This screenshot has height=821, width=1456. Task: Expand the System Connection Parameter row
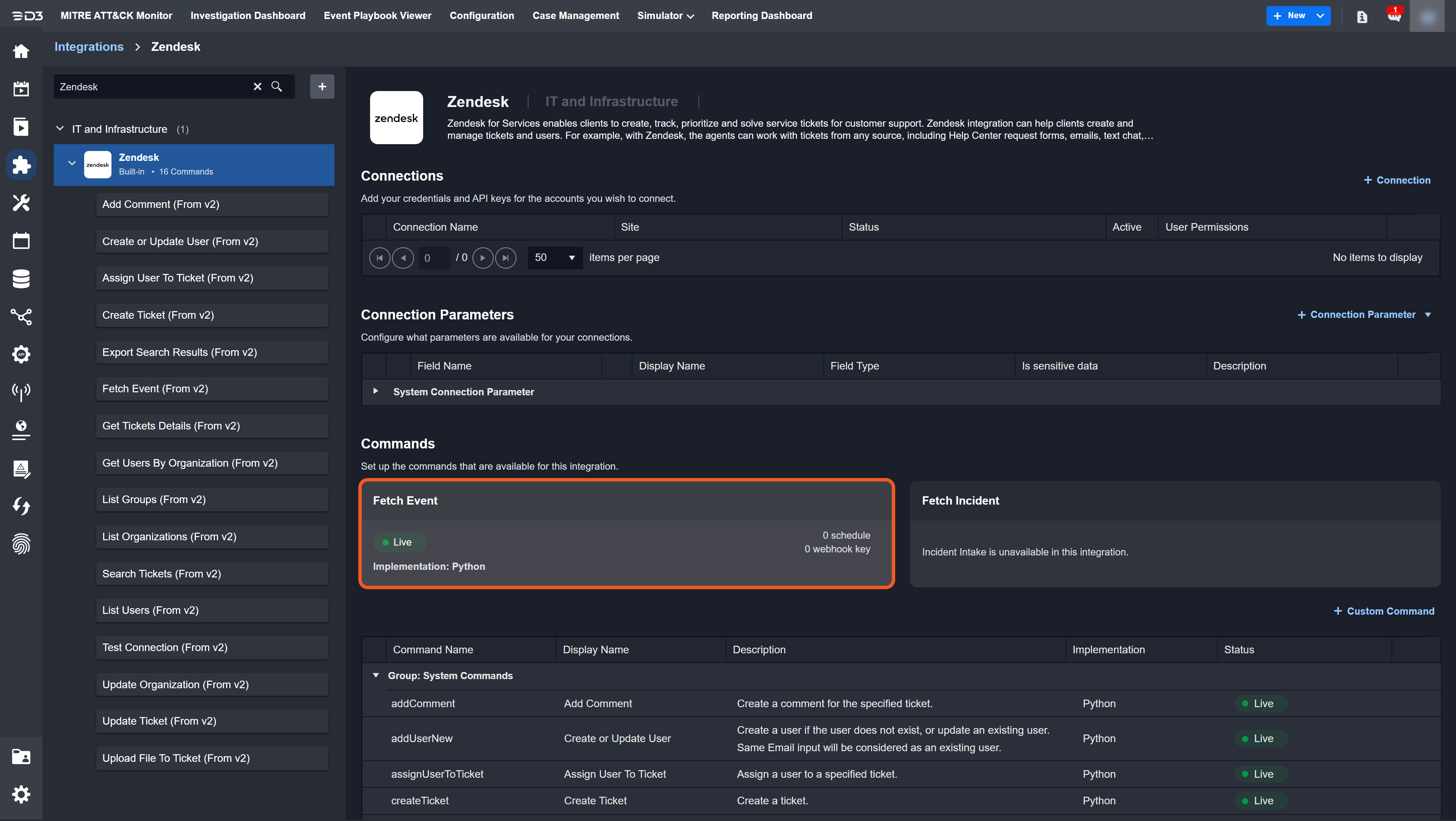[x=375, y=391]
